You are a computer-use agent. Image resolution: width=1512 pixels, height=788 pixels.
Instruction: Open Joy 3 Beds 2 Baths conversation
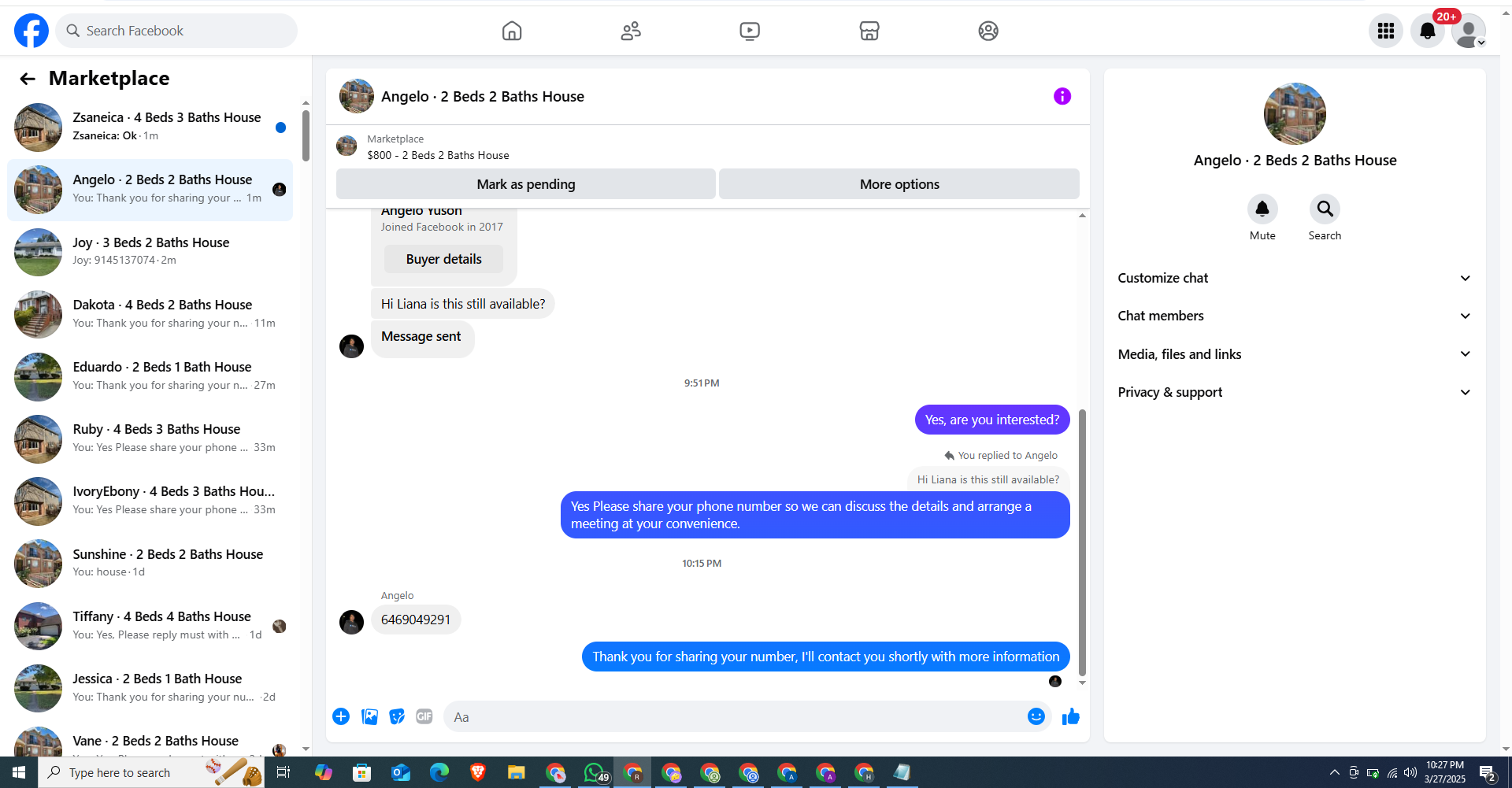[x=150, y=252]
